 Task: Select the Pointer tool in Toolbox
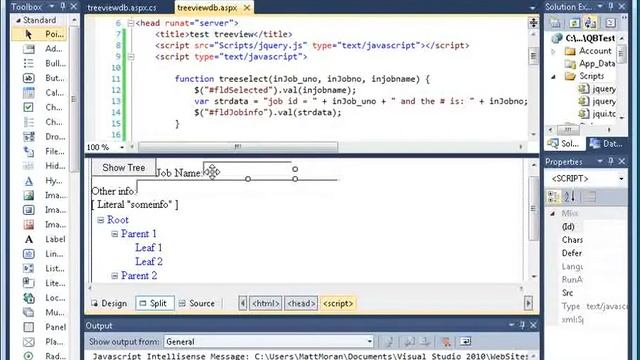tap(40, 34)
